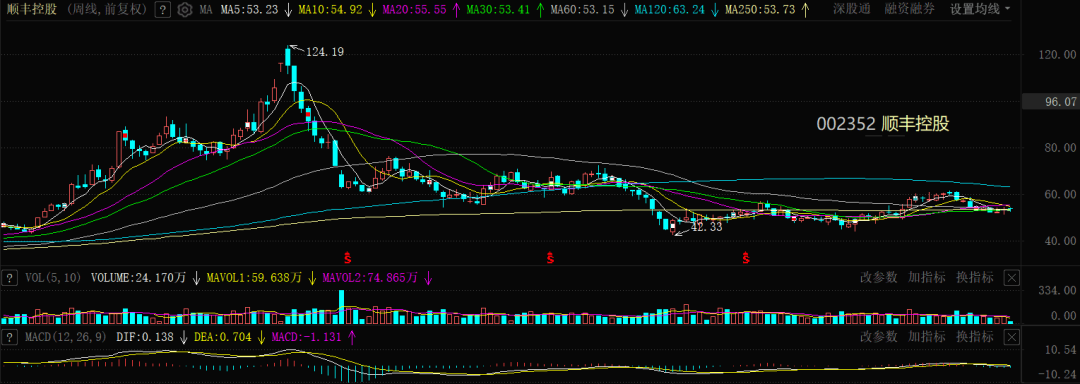Click 融资融券 link
1080x384 pixels.
[x=910, y=10]
